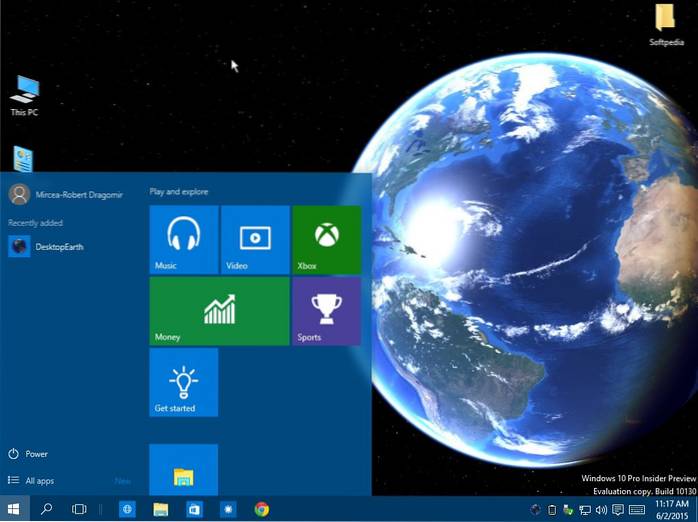Open the Xbox tile

coord(326,240)
